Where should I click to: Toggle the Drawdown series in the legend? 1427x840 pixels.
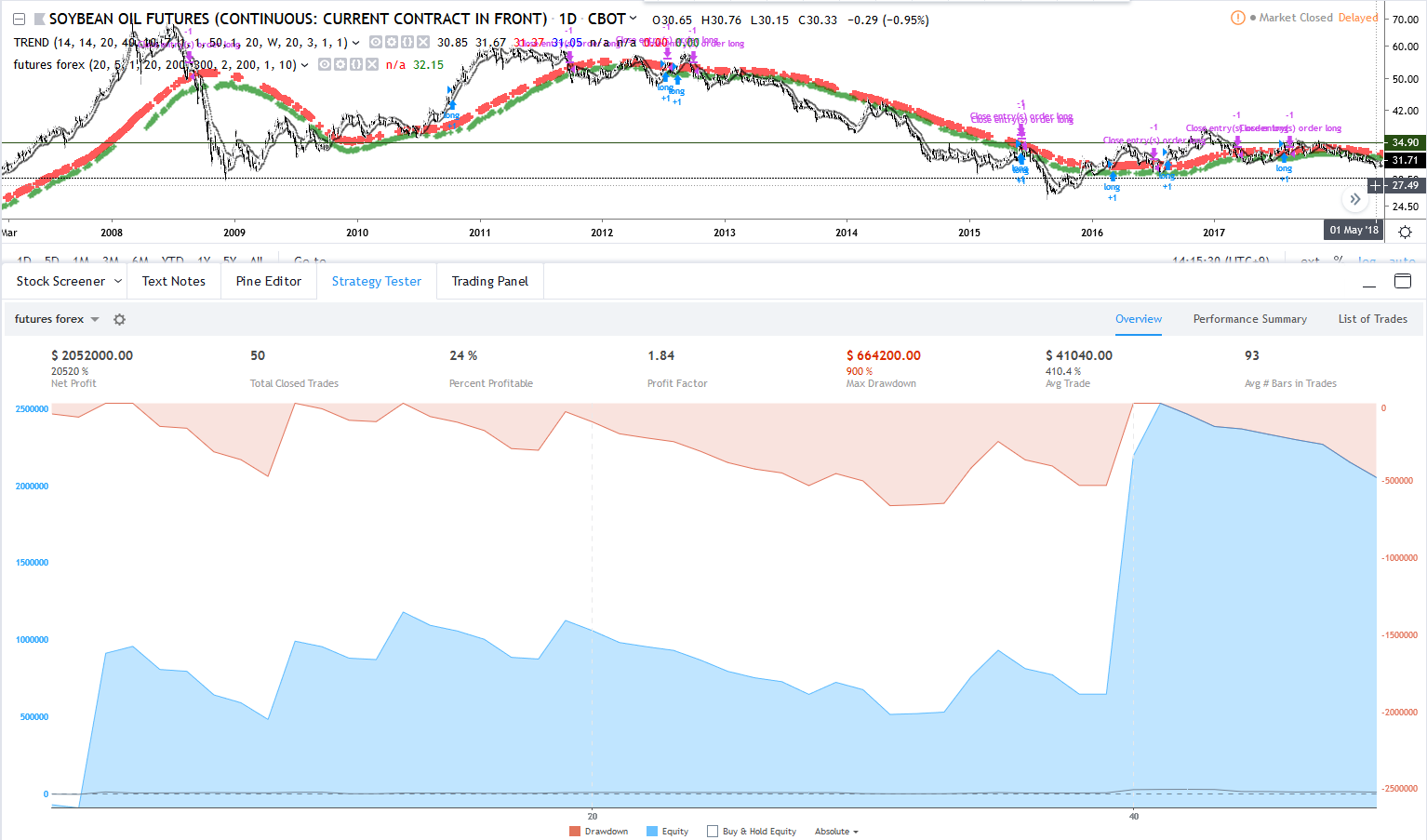(598, 832)
